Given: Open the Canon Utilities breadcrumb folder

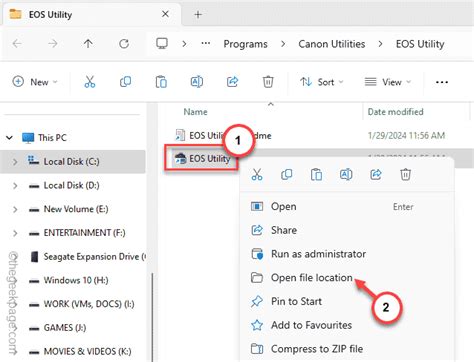Looking at the screenshot, I should 332,44.
